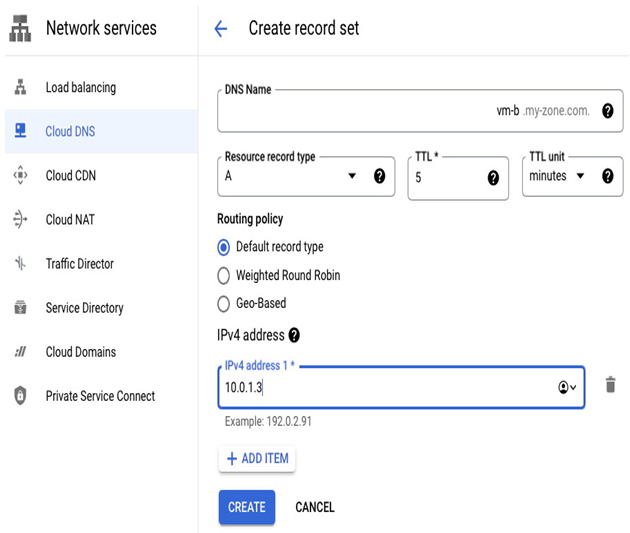630x533 pixels.
Task: Click the TTL unit help icon
Action: pos(608,176)
